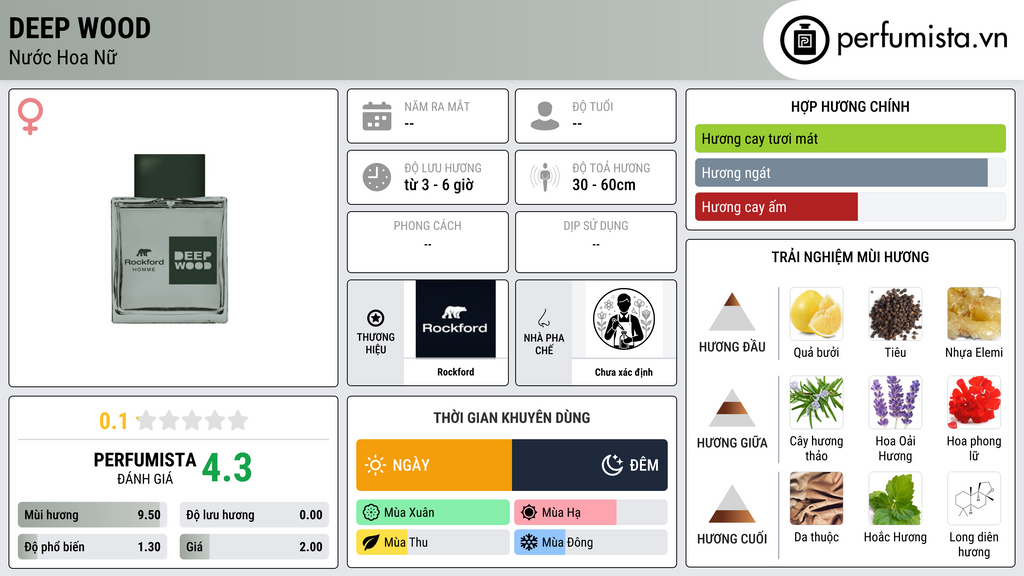The image size is (1024, 576).
Task: Click the clock icon beside Độ lưu hương
Action: click(x=377, y=177)
